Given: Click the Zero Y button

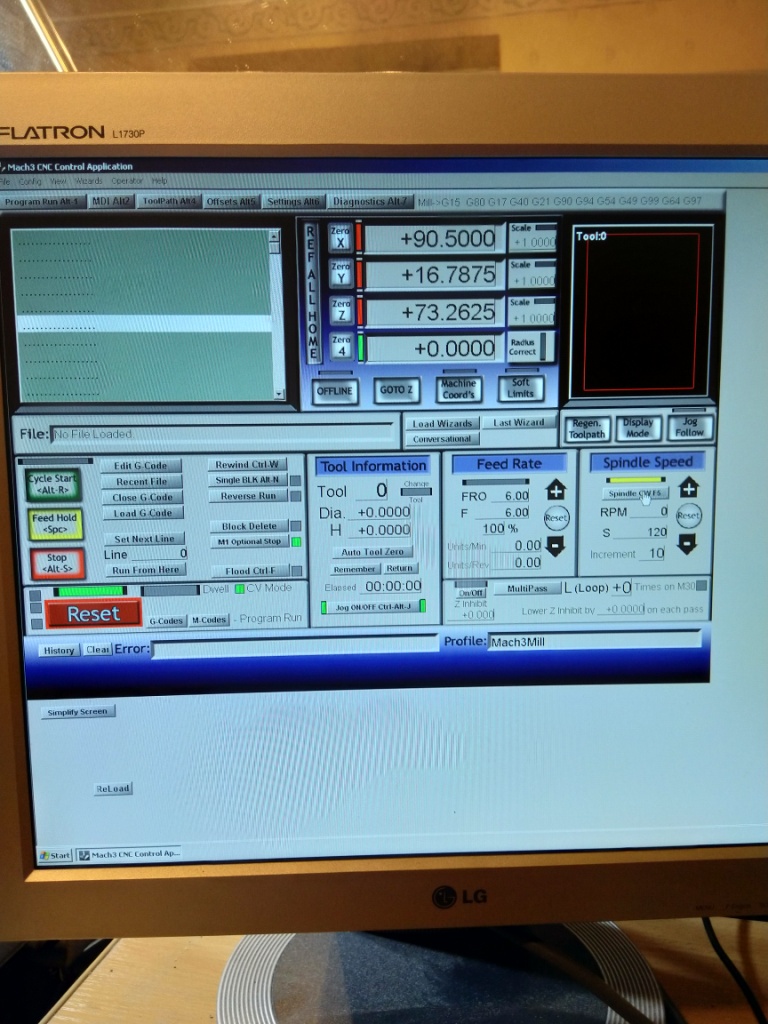Looking at the screenshot, I should (x=340, y=274).
